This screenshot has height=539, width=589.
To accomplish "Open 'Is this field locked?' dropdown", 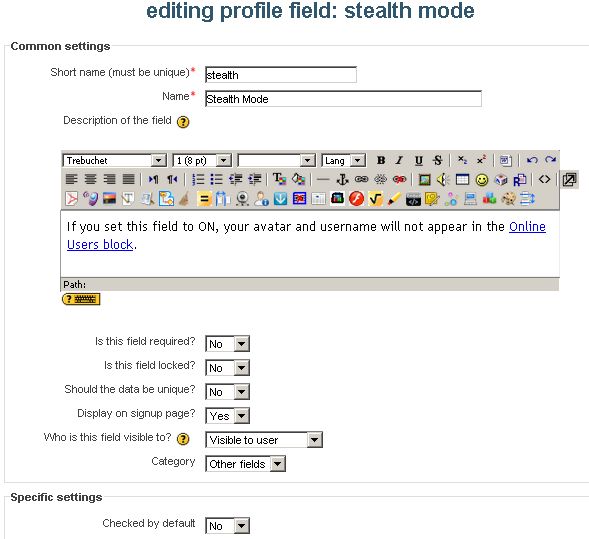I will (x=227, y=368).
